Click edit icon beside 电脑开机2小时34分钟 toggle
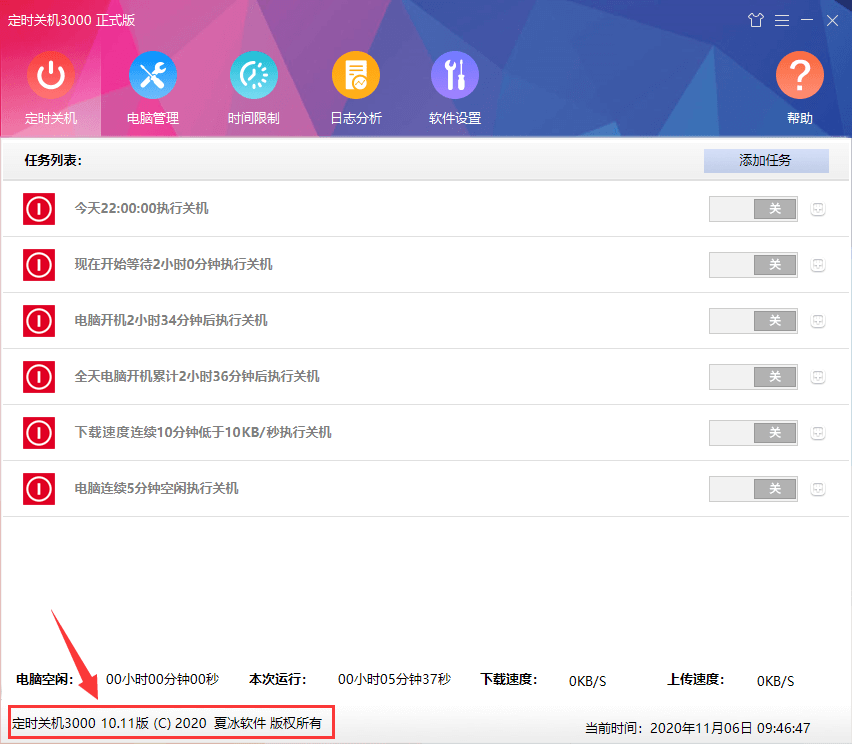The width and height of the screenshot is (852, 744). [818, 321]
